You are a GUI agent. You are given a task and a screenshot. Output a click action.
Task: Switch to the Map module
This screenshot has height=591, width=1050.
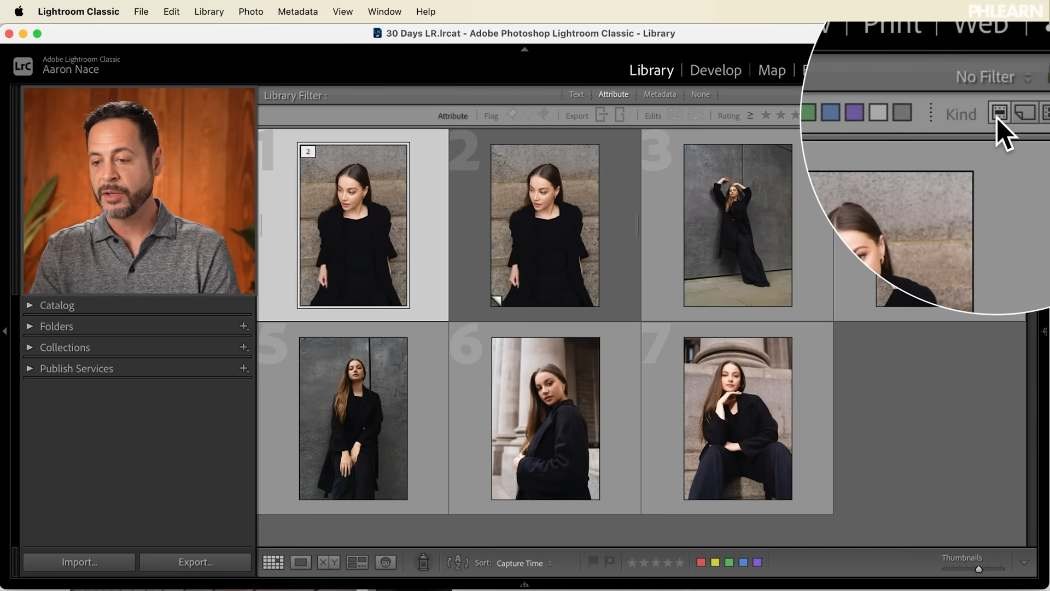pos(771,70)
